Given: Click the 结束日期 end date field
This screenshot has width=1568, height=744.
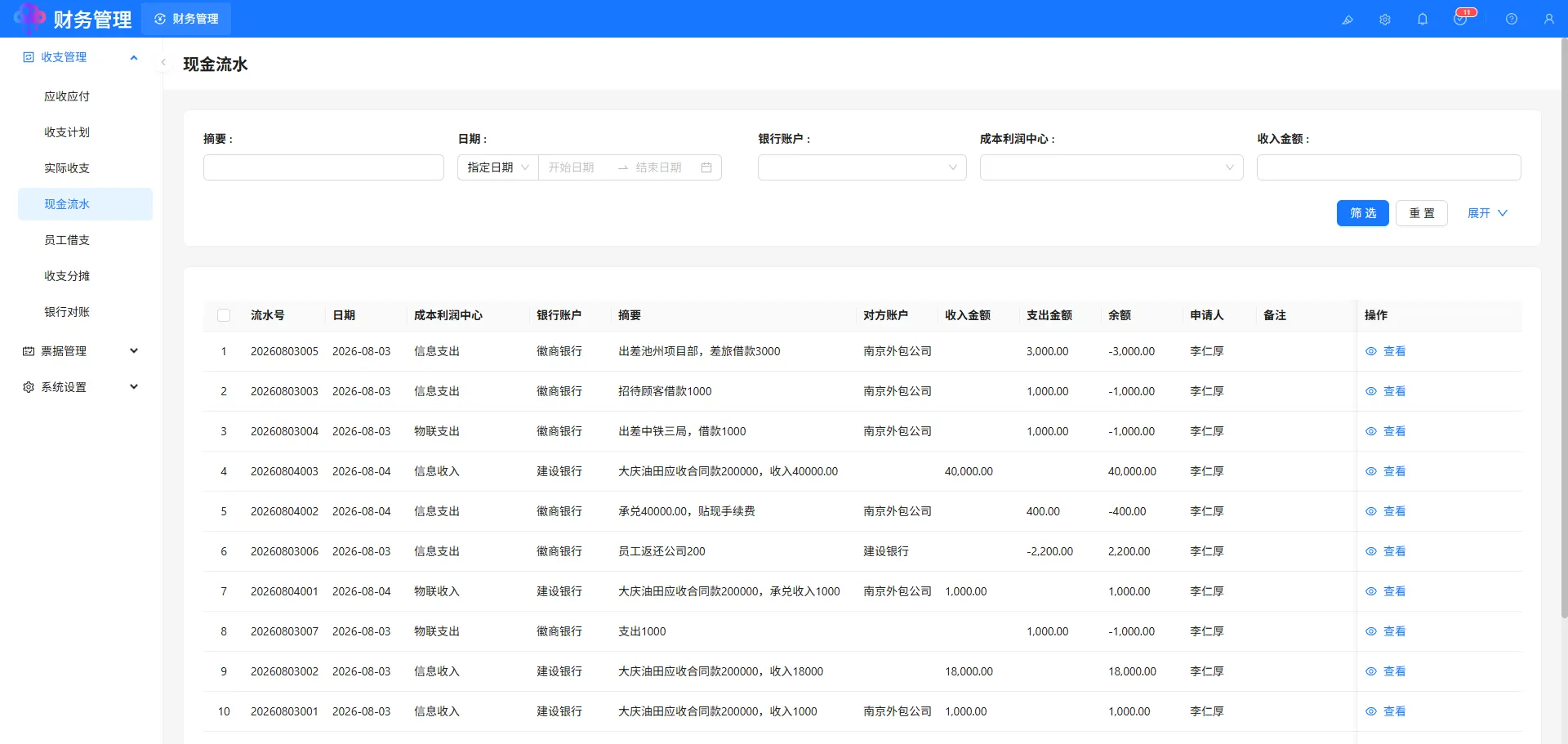Looking at the screenshot, I should (661, 167).
